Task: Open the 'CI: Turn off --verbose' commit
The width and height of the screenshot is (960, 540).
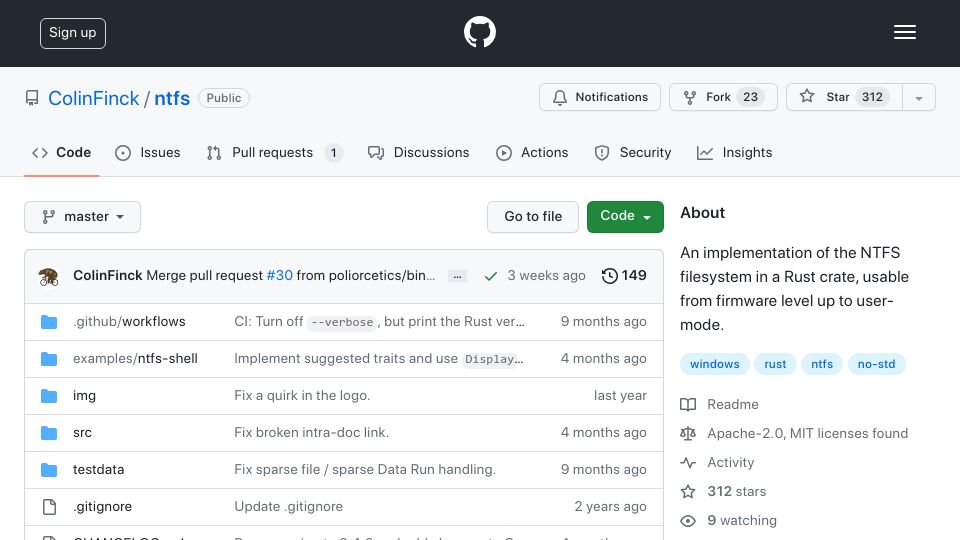Action: point(379,321)
